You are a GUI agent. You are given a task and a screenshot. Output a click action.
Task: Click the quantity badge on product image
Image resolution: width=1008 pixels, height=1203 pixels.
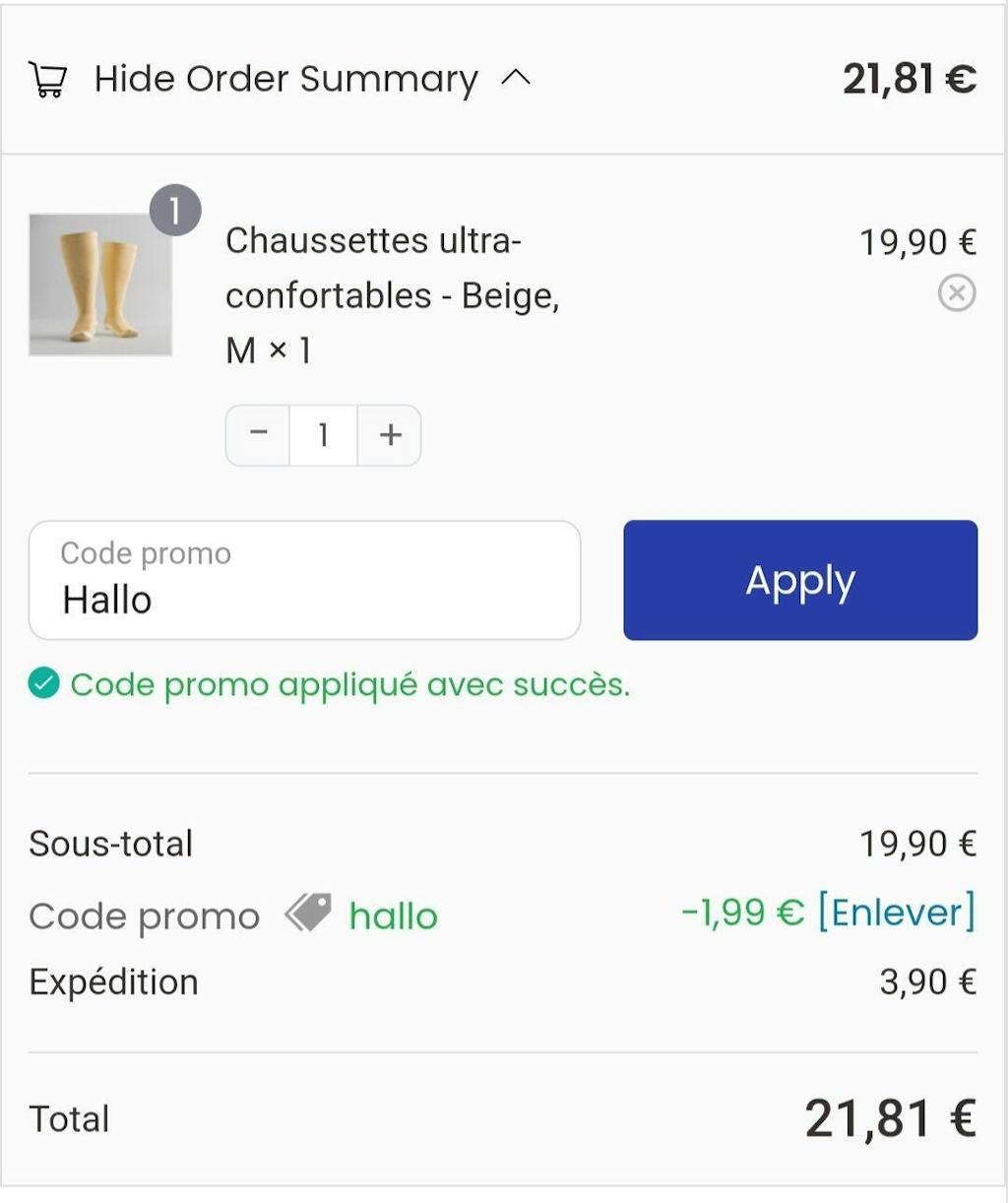[x=175, y=211]
